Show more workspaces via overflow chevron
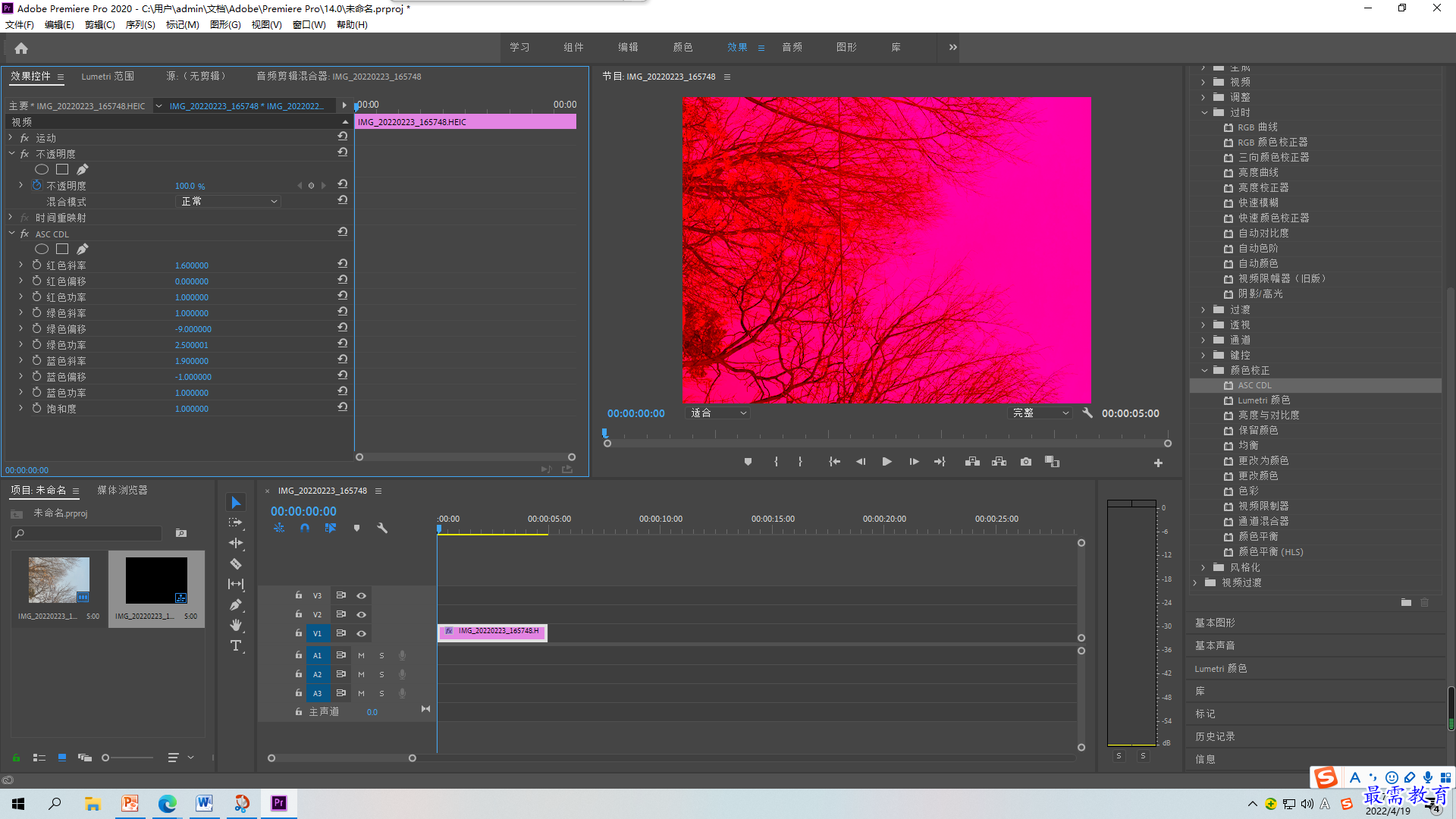Image resolution: width=1456 pixels, height=819 pixels. 952,47
